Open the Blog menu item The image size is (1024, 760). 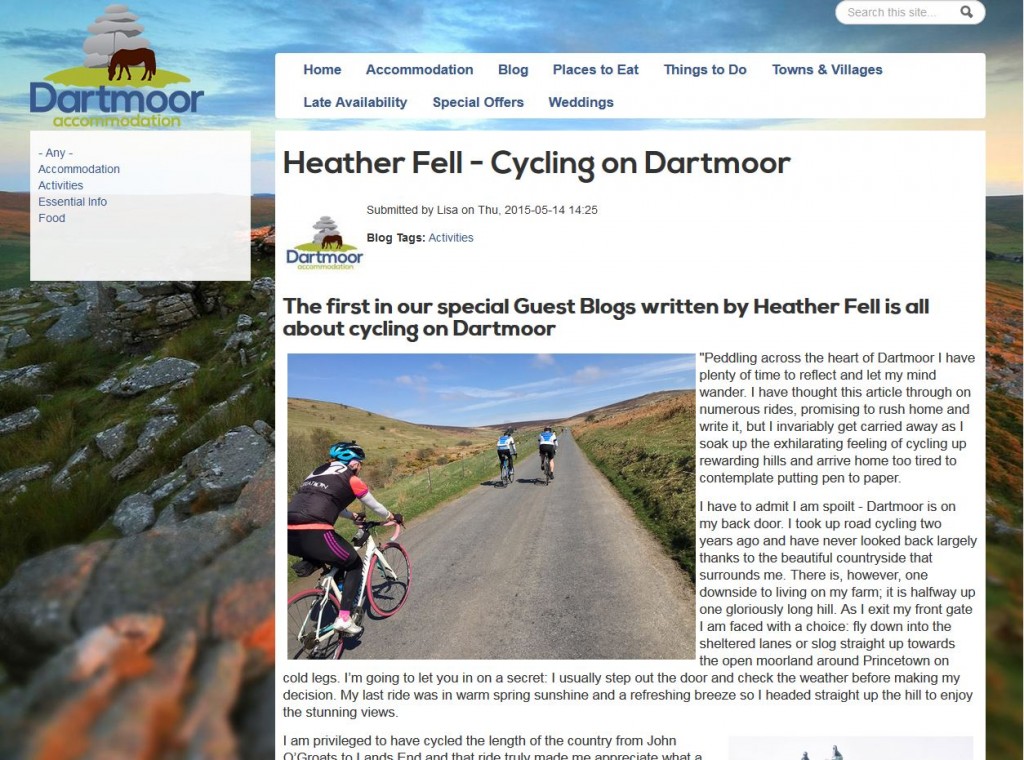coord(513,70)
